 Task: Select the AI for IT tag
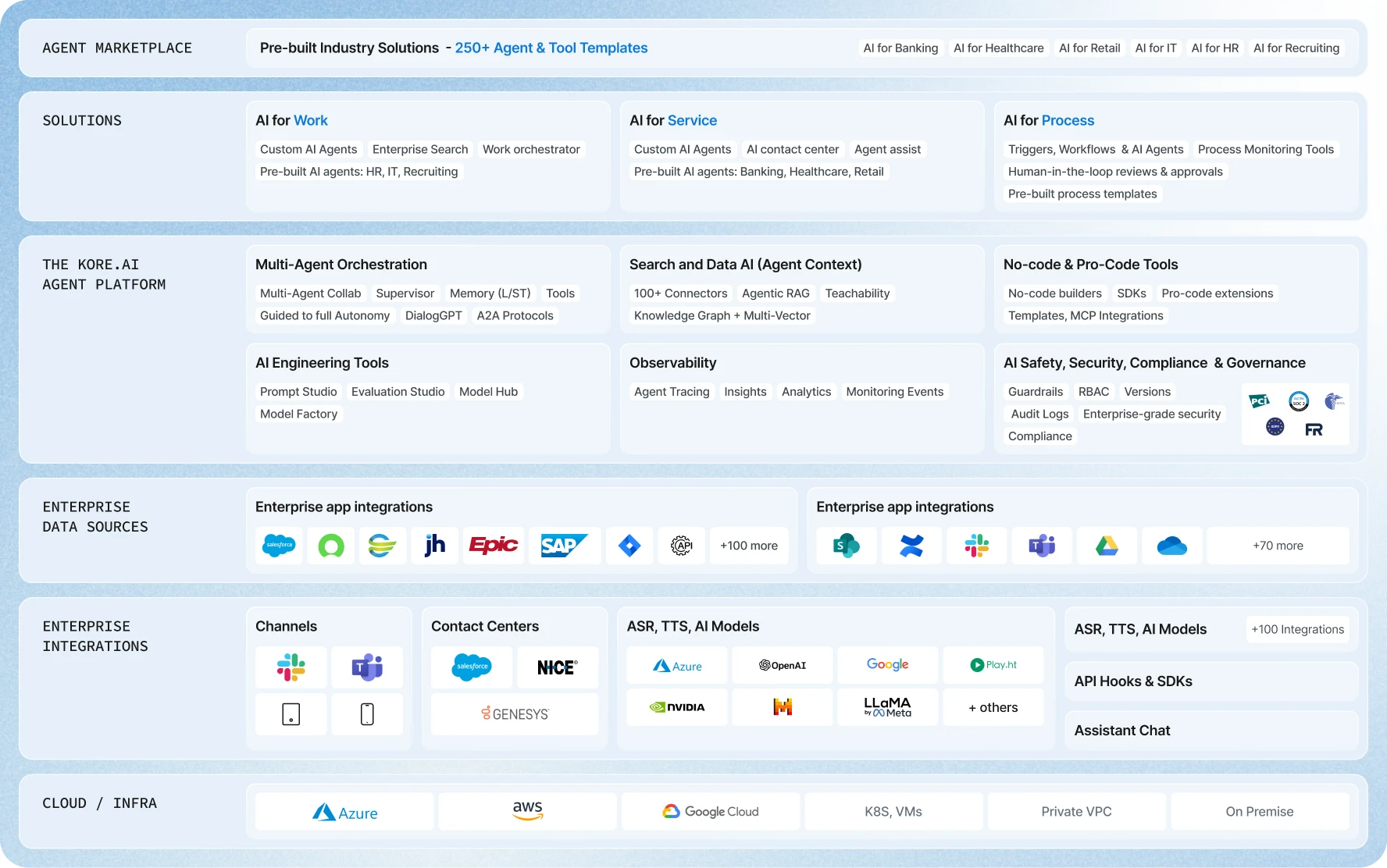(1156, 48)
